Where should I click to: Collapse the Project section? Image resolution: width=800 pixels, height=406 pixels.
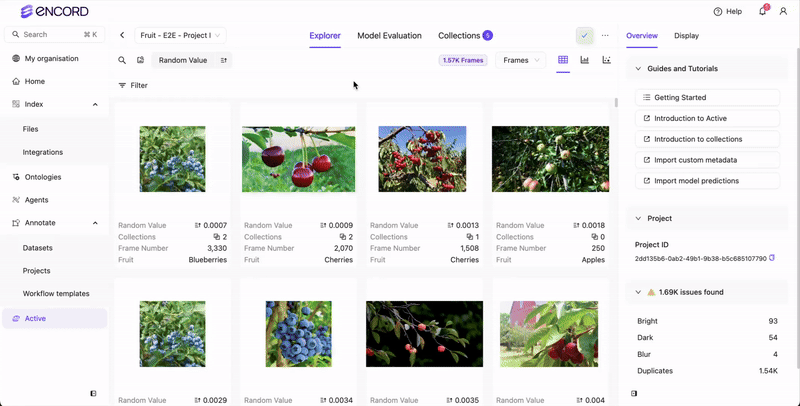638,218
